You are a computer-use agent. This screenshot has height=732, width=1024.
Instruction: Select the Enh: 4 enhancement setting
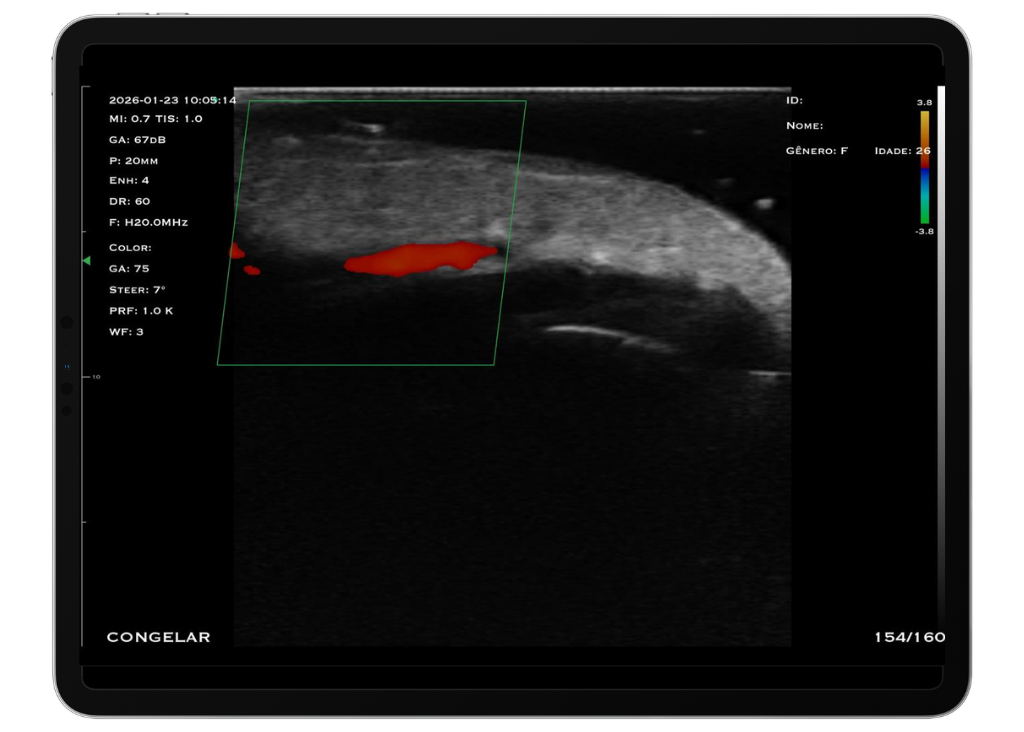[x=129, y=180]
